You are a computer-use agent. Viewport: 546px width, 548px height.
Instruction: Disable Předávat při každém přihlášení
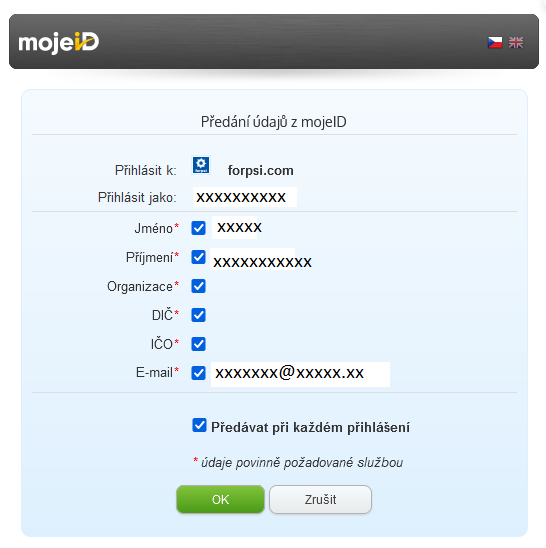199,425
